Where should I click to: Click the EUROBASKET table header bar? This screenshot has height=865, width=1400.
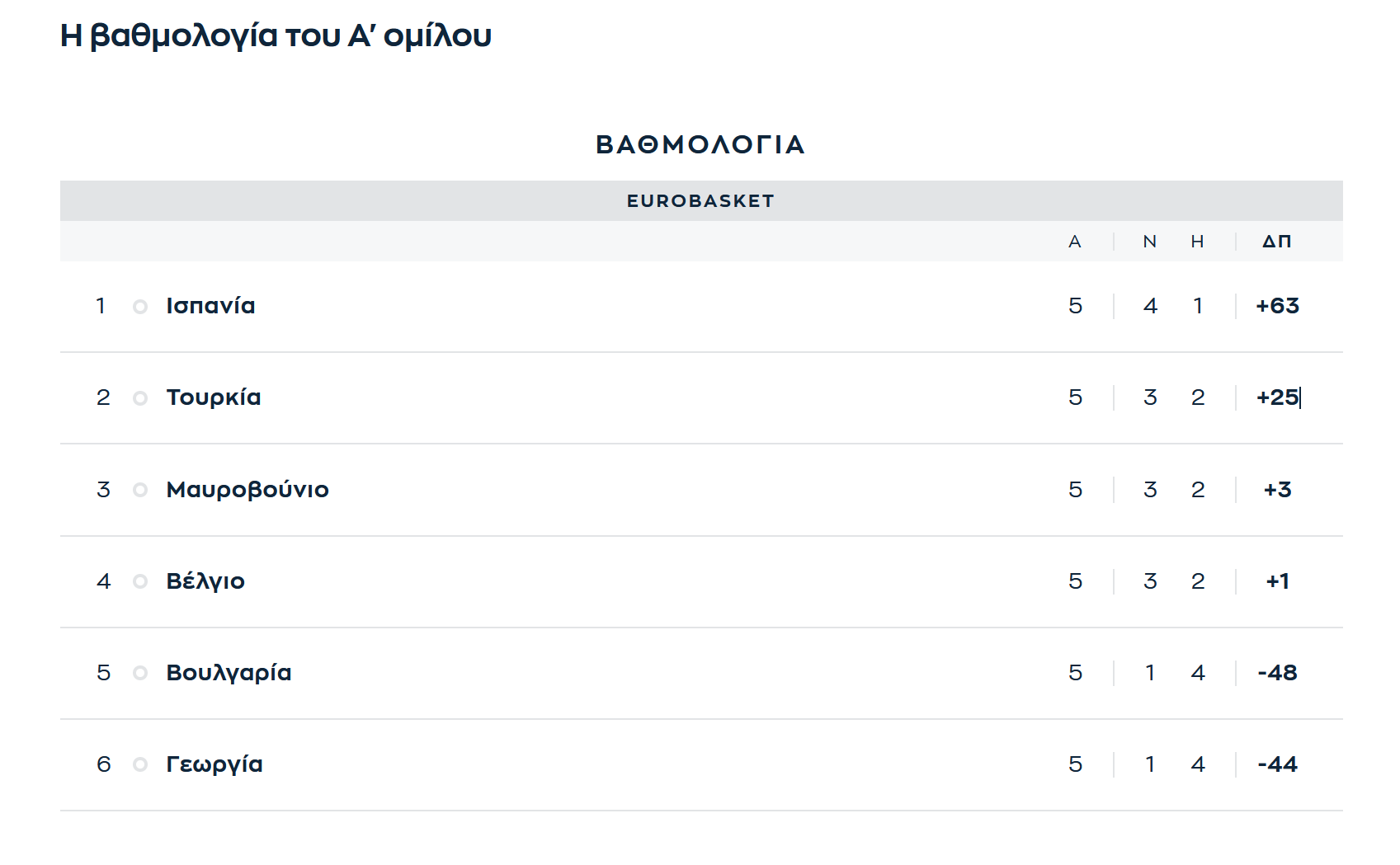(701, 200)
